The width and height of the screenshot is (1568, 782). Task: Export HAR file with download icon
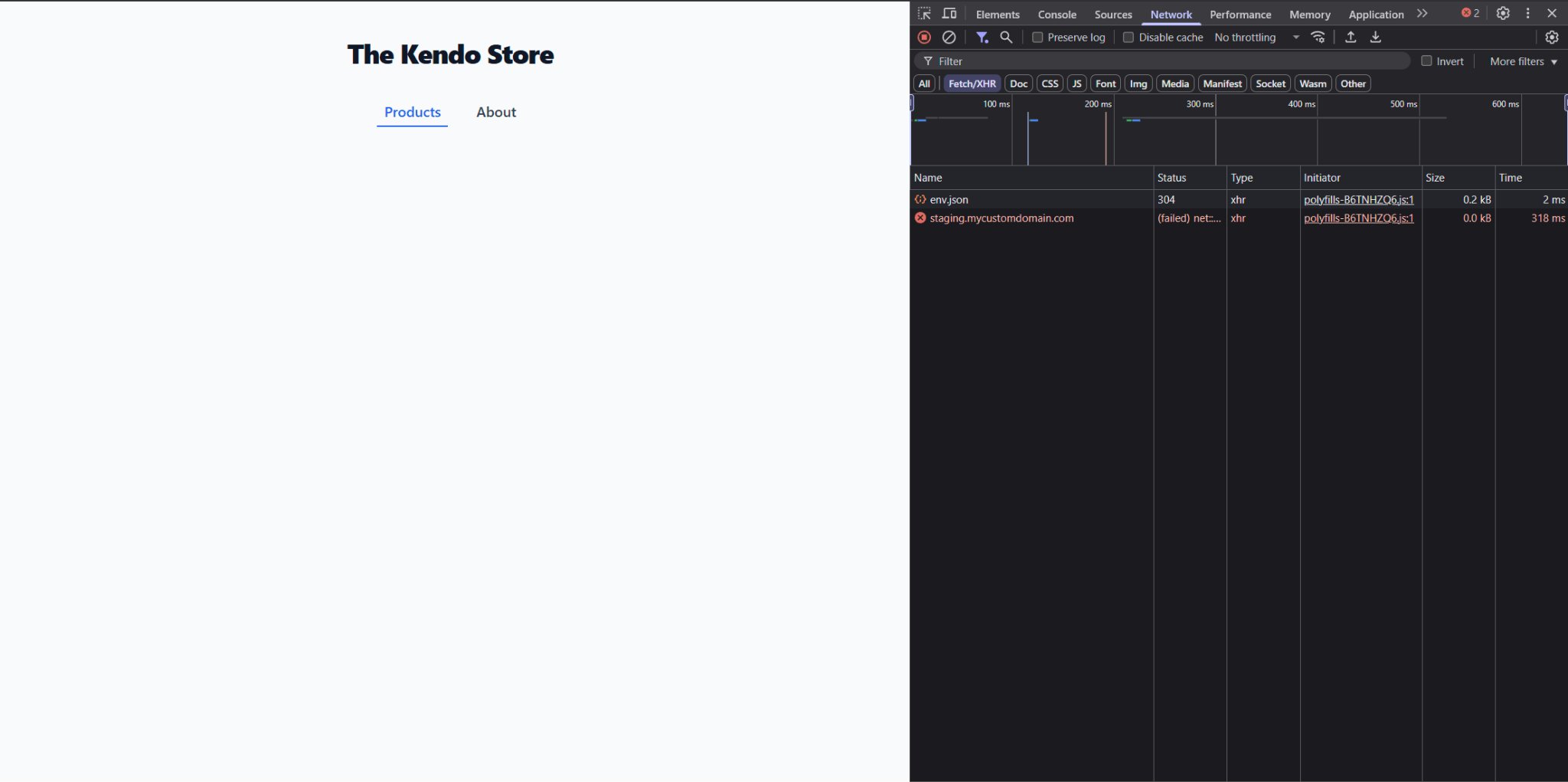coord(1375,37)
